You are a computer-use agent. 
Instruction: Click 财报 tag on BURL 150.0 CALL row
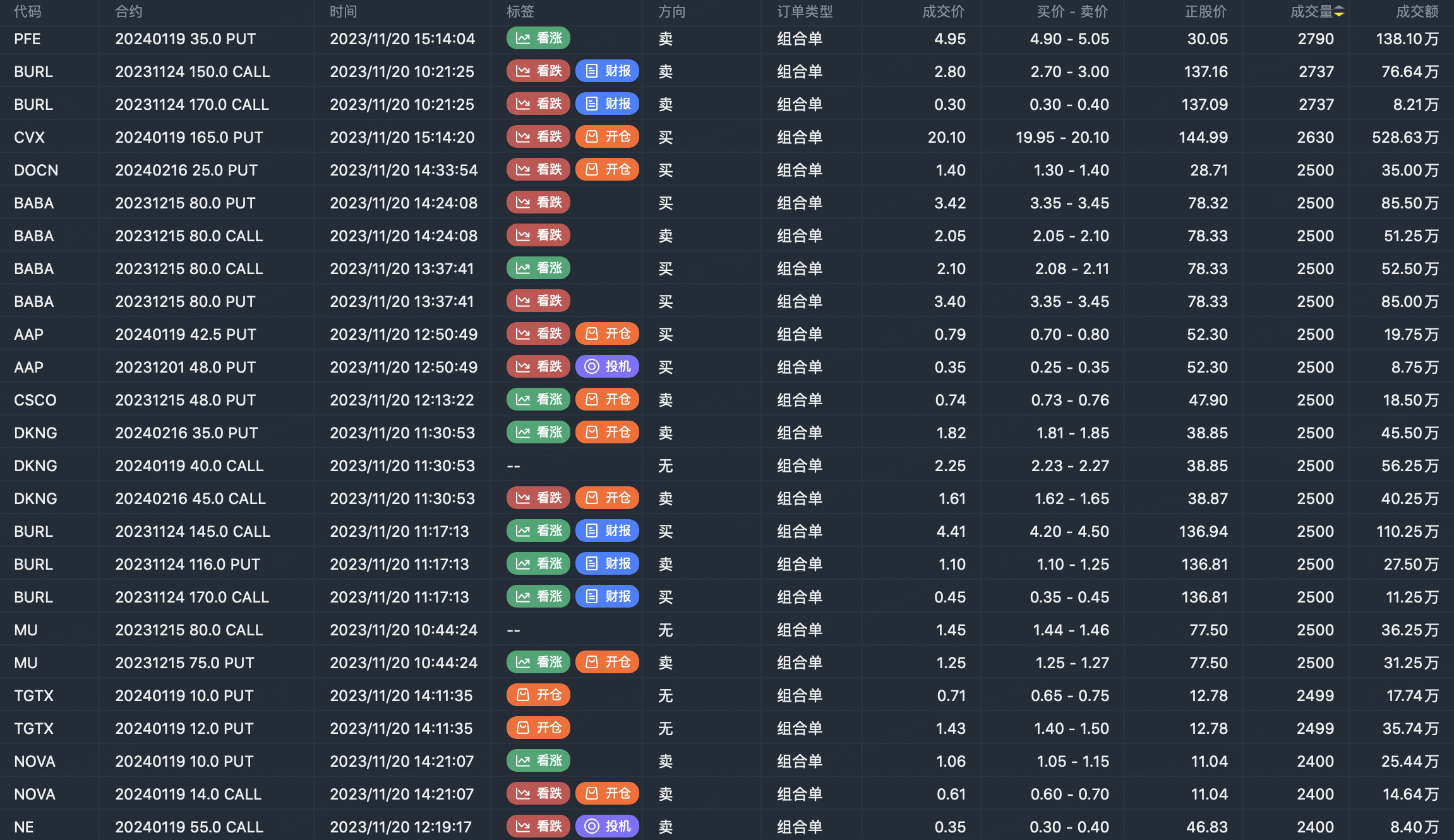tap(607, 71)
